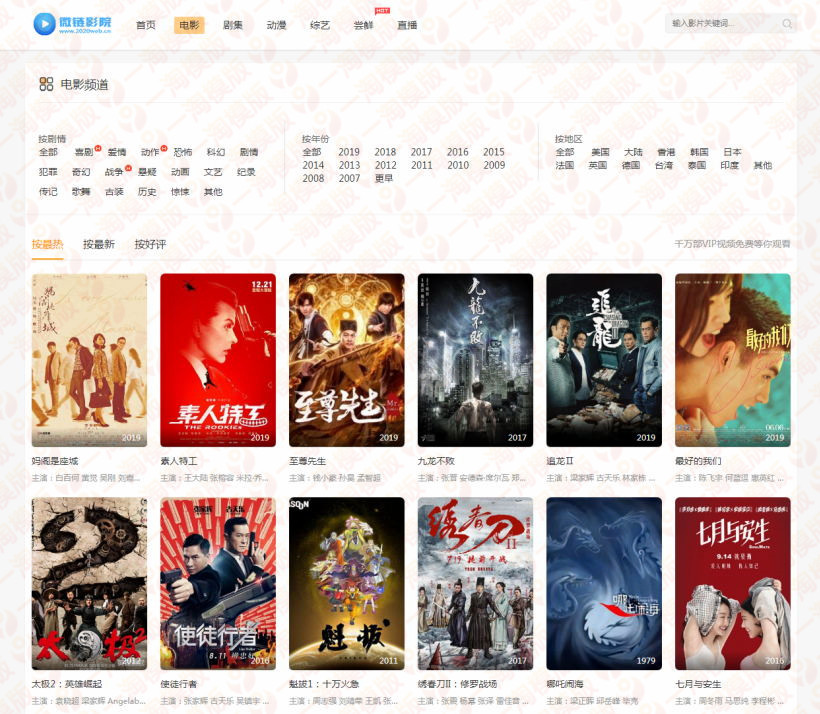Go to the 首页 nav item

click(x=145, y=25)
